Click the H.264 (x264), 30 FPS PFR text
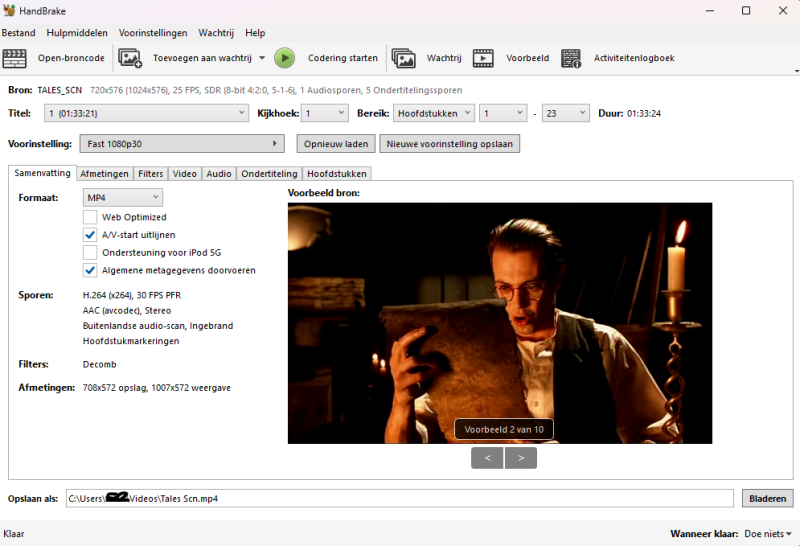 [132, 295]
